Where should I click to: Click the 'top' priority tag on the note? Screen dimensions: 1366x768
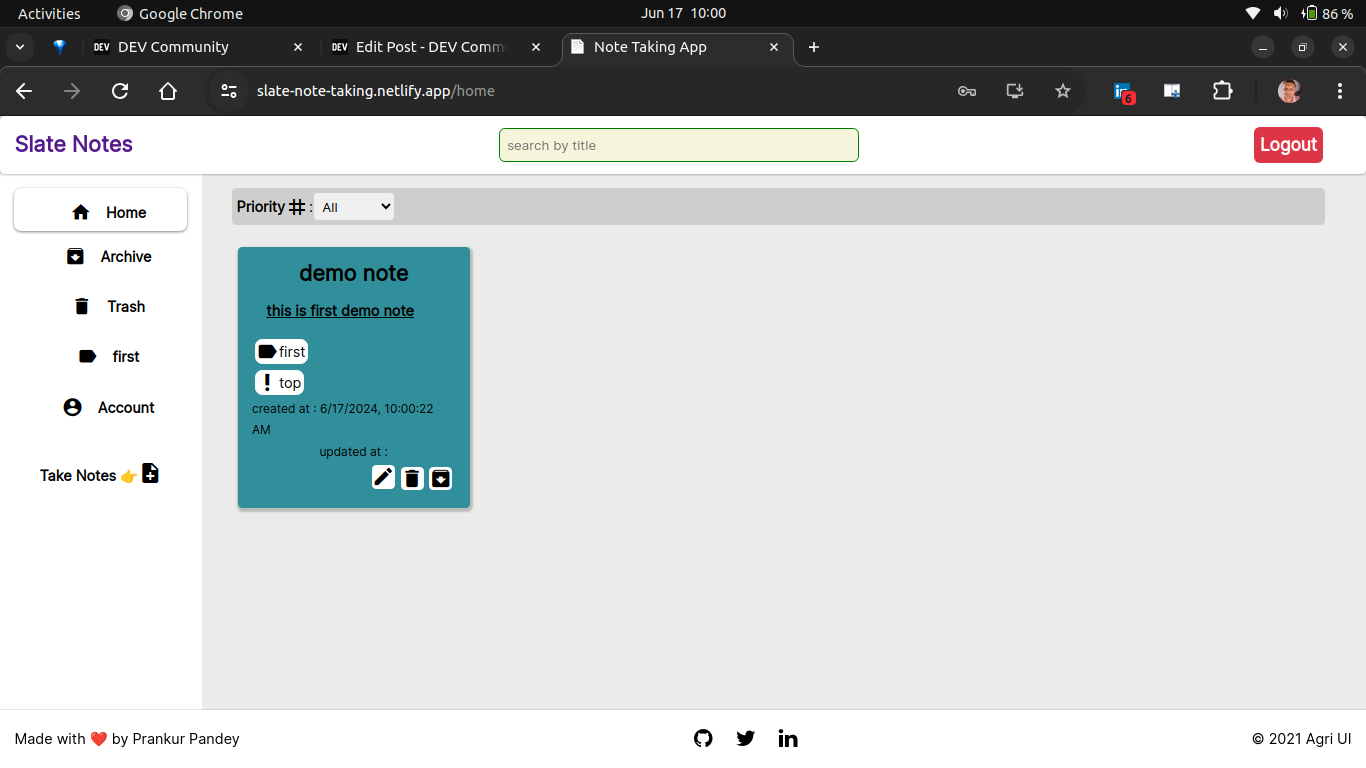[x=279, y=383]
